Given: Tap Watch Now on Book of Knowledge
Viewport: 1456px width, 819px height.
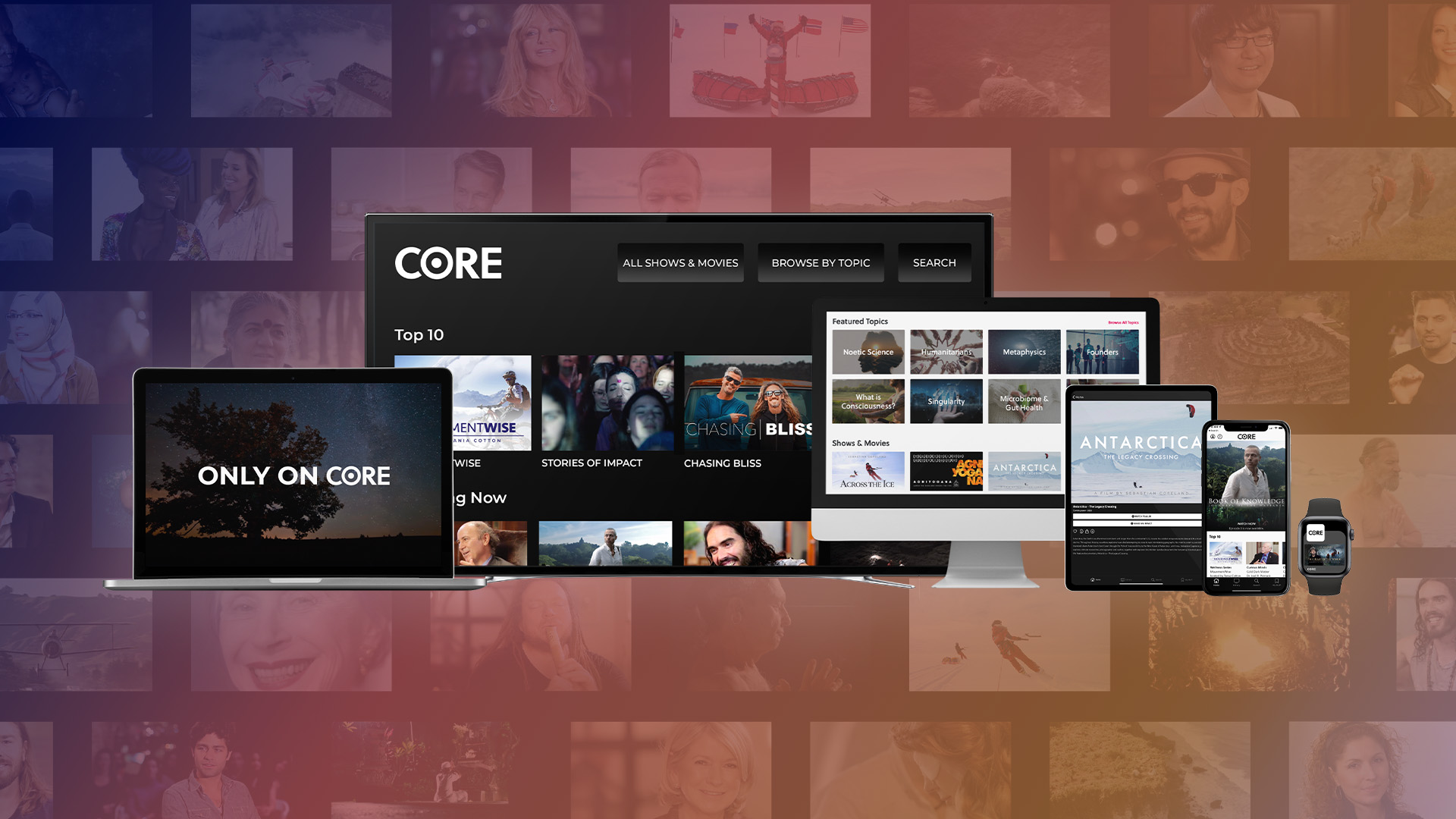Looking at the screenshot, I should click(1246, 523).
